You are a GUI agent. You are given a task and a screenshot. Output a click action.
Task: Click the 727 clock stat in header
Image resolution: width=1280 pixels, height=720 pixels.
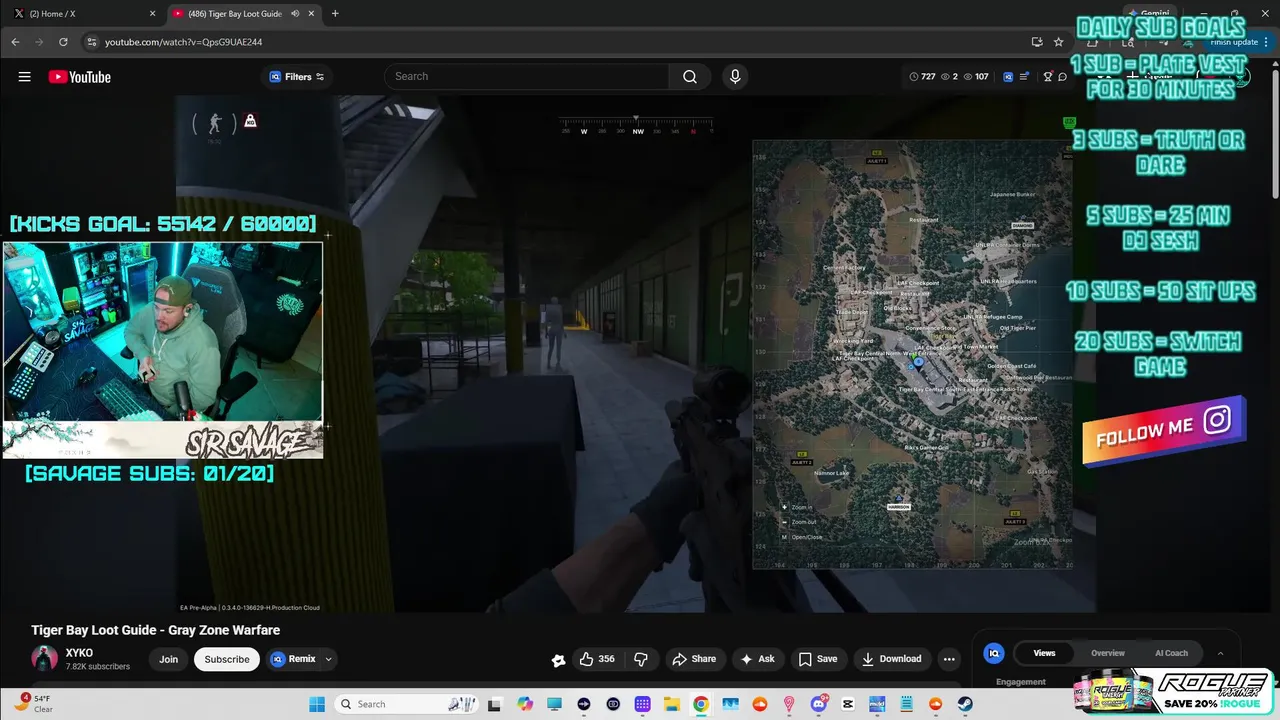[921, 77]
